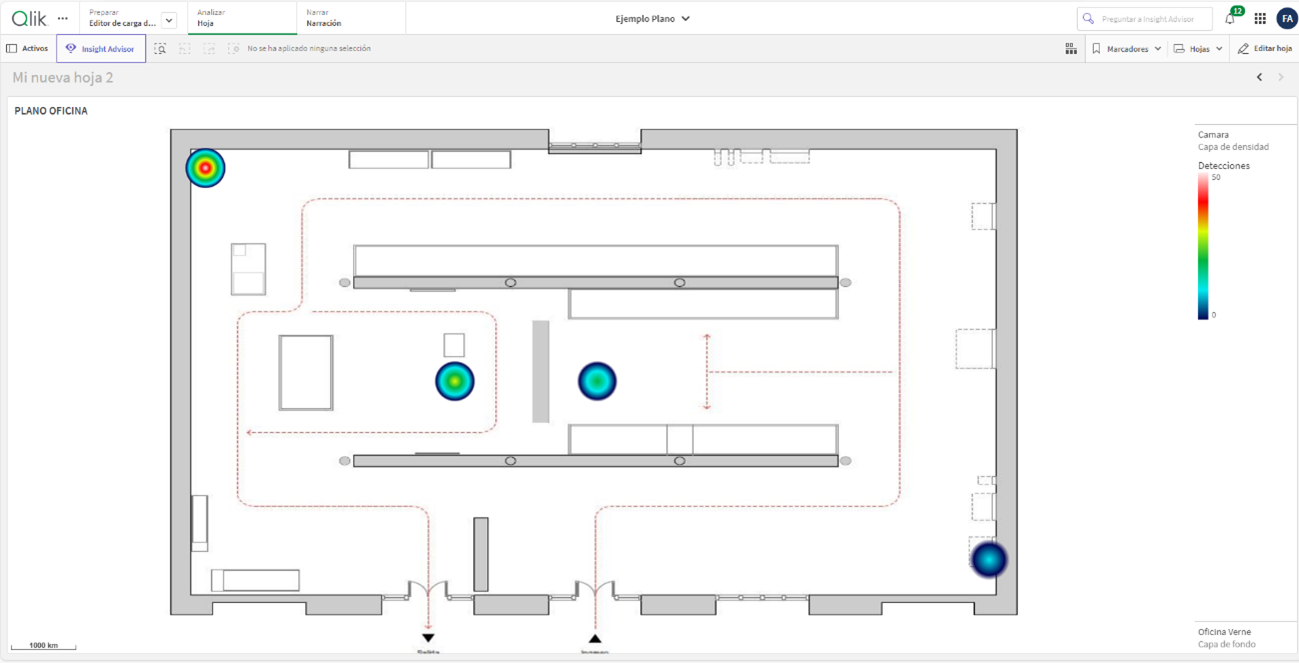Open Insight Advisor
Viewport: 1299px width, 663px height.
click(x=101, y=48)
